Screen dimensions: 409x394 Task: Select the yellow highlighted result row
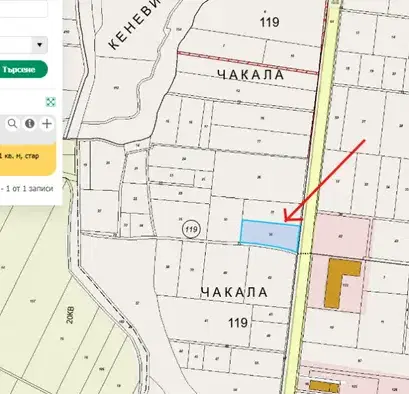click(x=27, y=159)
